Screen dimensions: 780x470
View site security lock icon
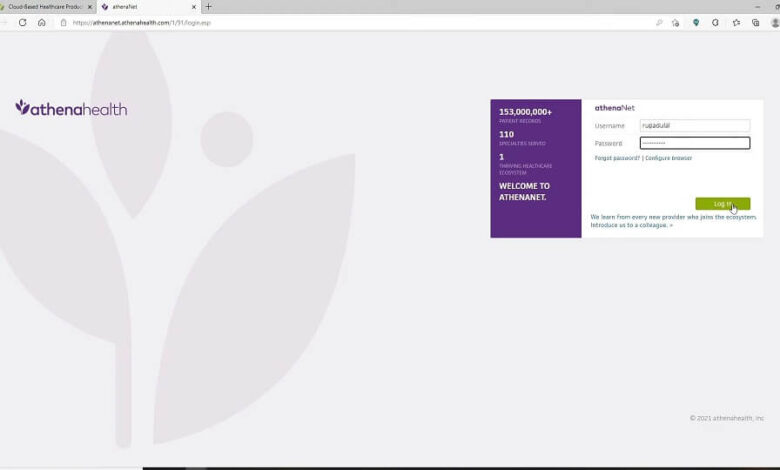(x=64, y=22)
